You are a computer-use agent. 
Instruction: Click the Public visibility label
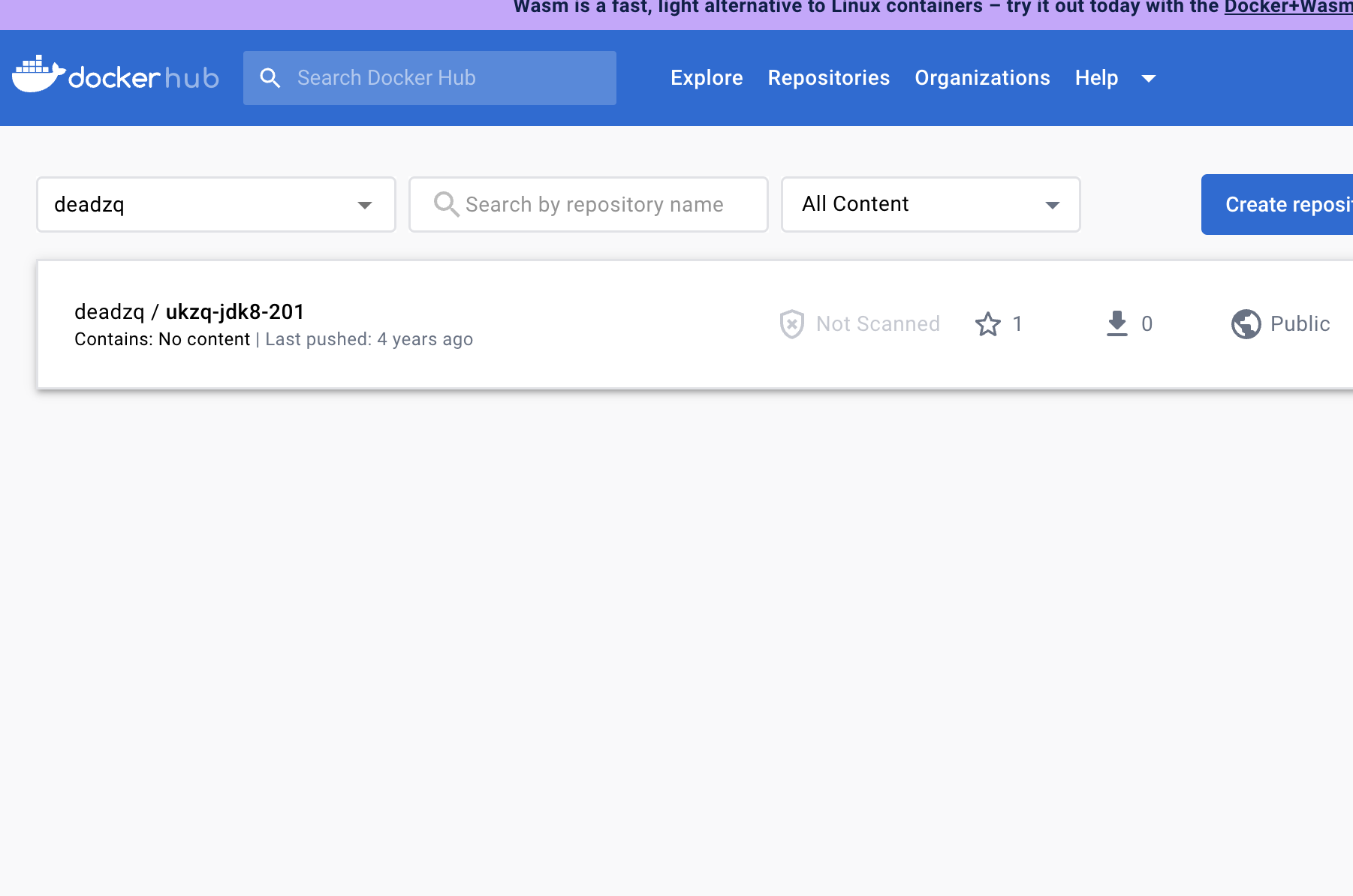(x=1300, y=324)
